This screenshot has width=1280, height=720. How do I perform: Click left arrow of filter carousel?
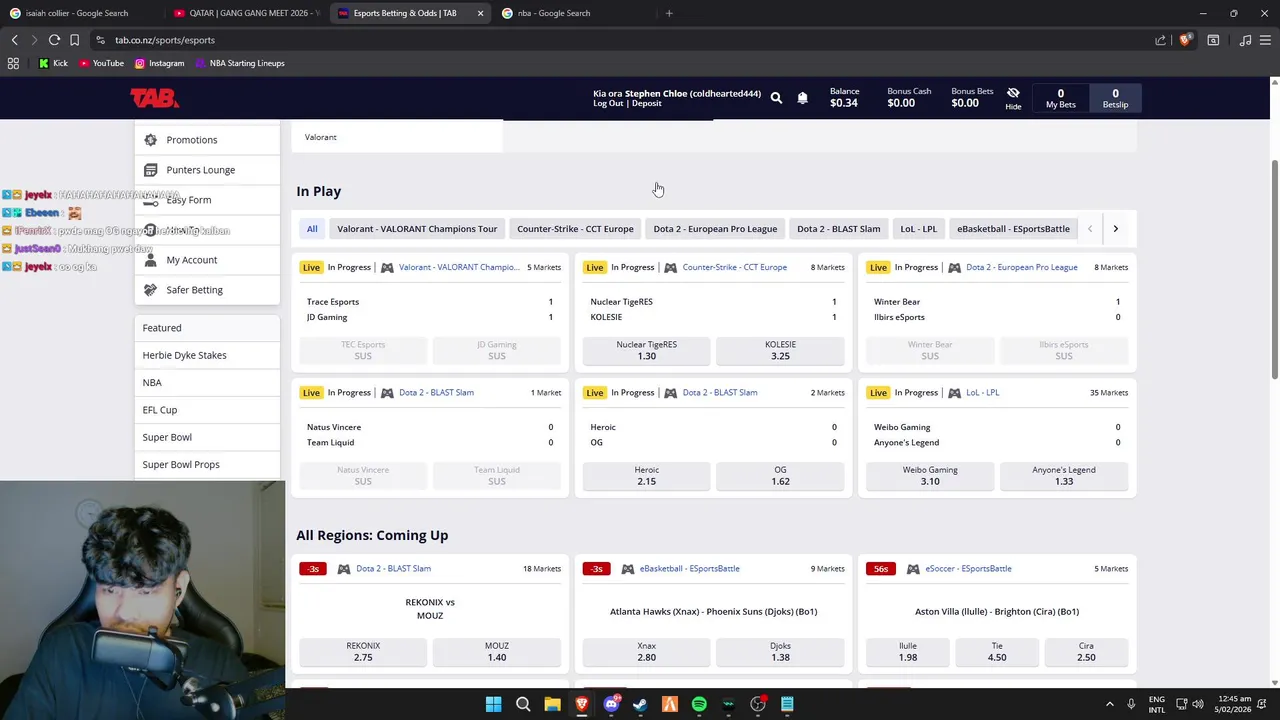[1090, 229]
